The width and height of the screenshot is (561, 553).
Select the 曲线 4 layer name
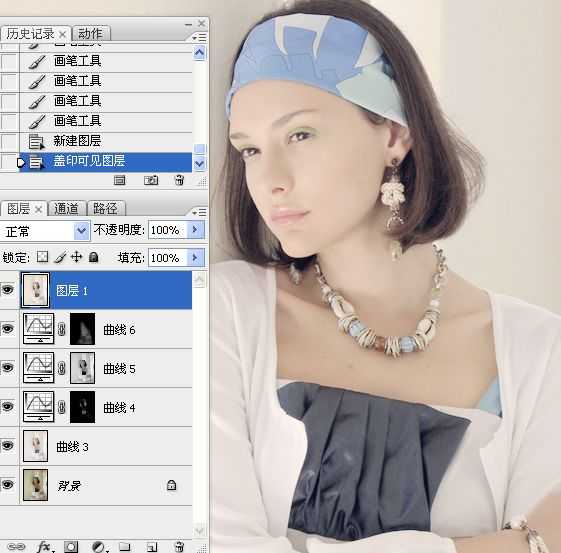coord(119,407)
